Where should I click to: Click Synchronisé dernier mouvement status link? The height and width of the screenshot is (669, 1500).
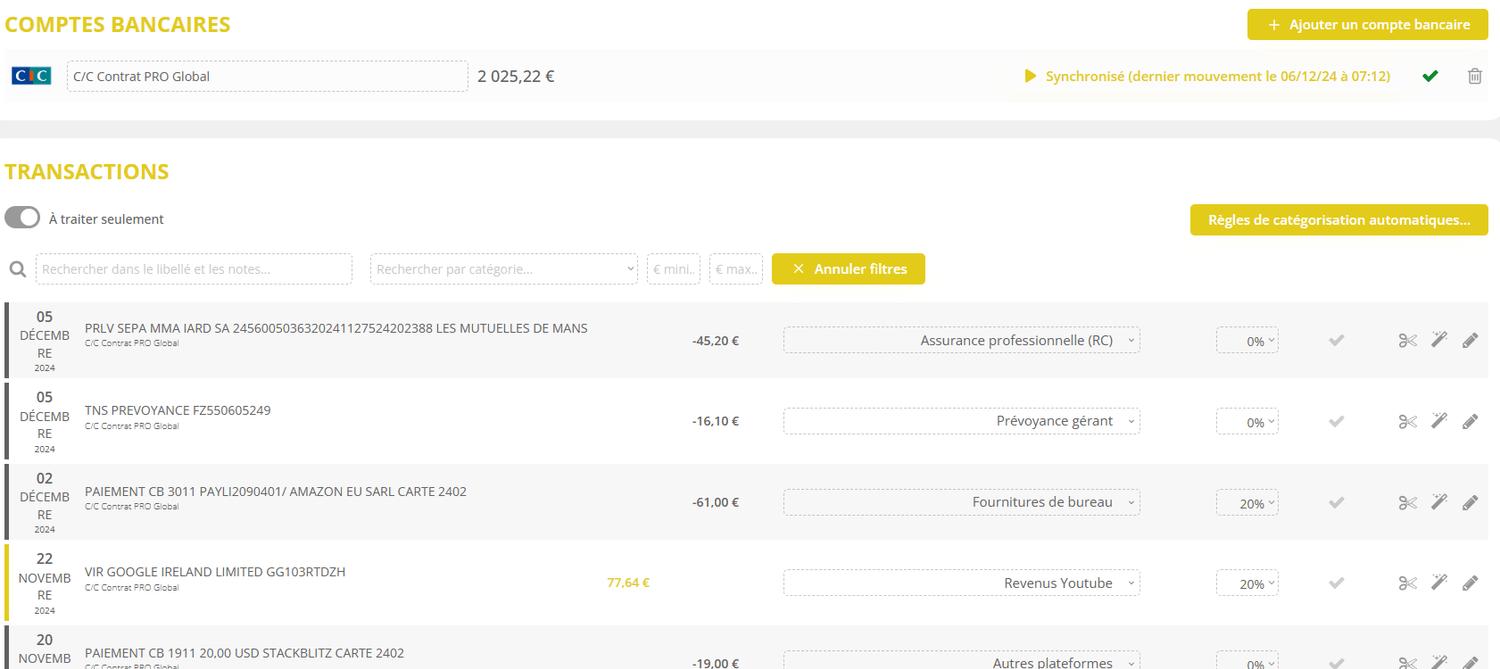tap(1217, 76)
